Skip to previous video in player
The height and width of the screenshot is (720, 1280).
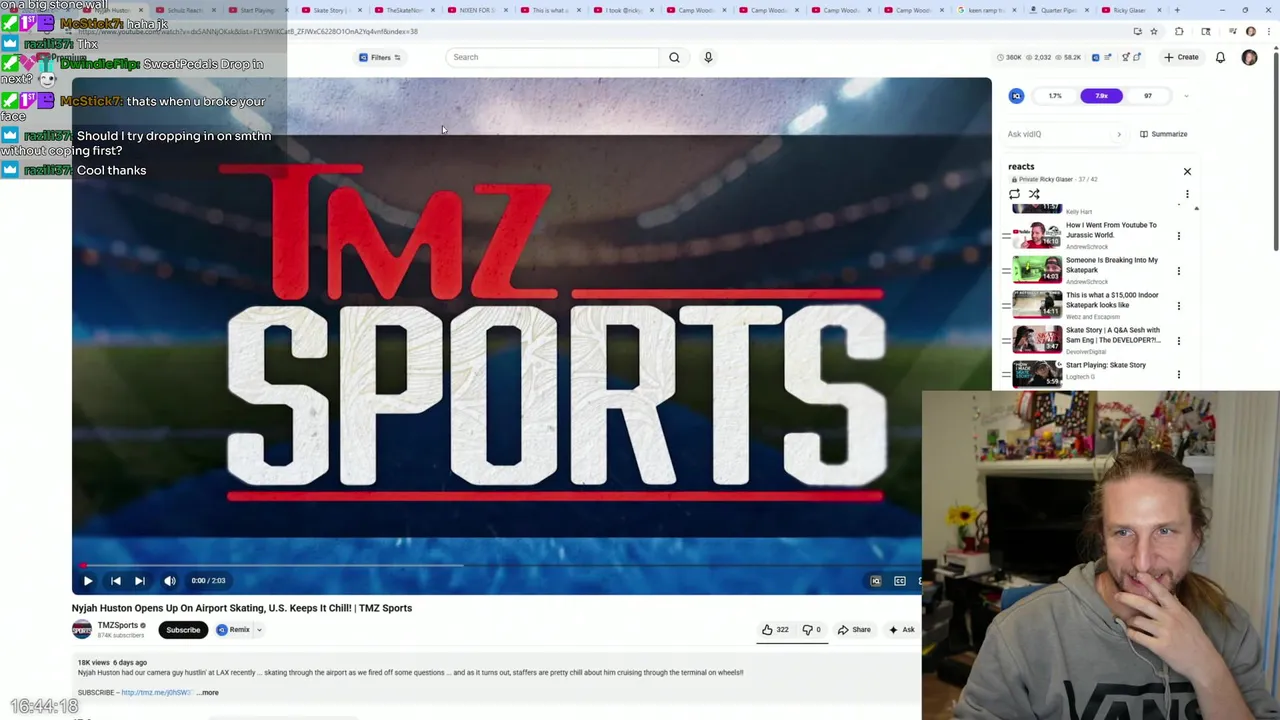pos(116,581)
